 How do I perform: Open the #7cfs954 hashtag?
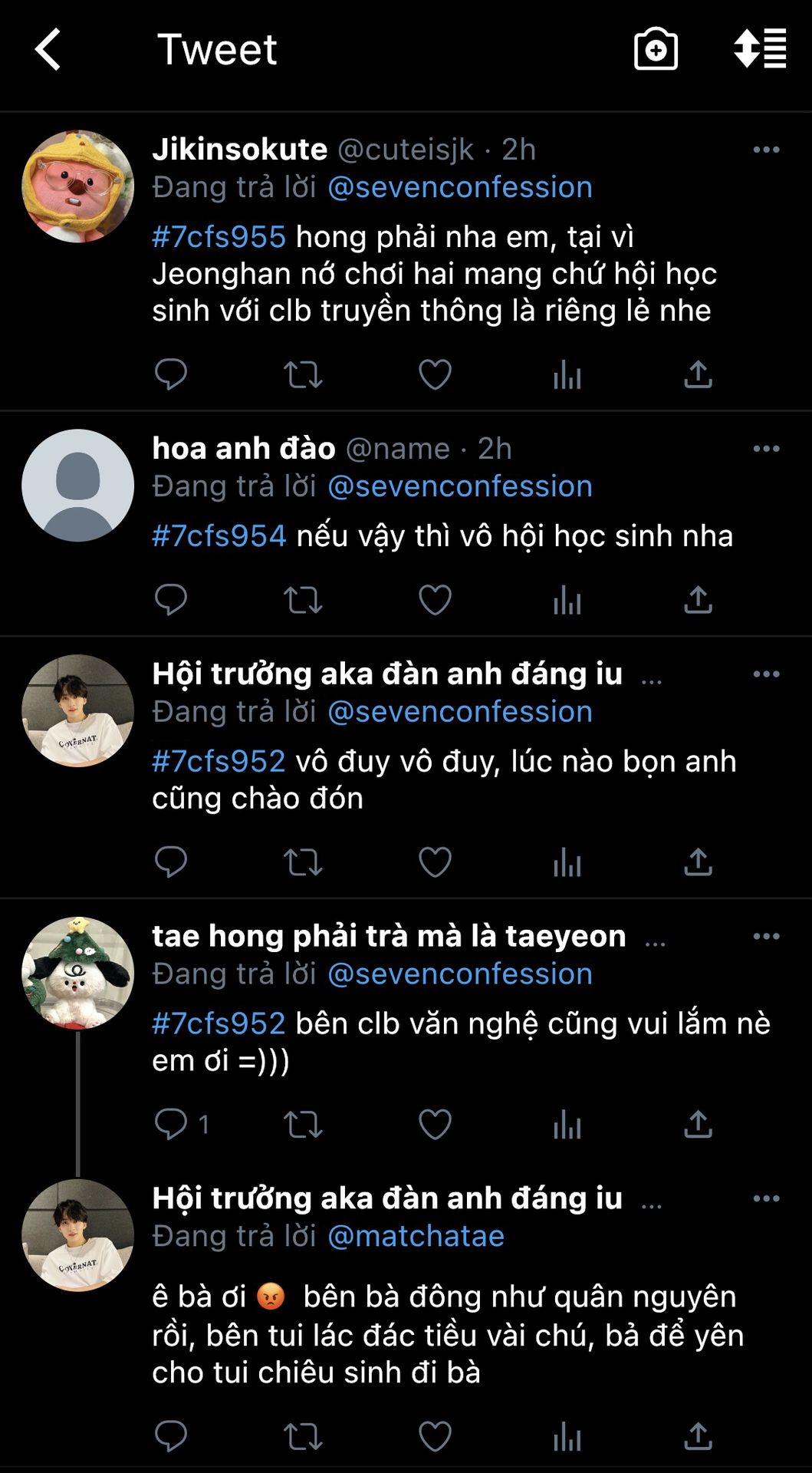tap(219, 536)
